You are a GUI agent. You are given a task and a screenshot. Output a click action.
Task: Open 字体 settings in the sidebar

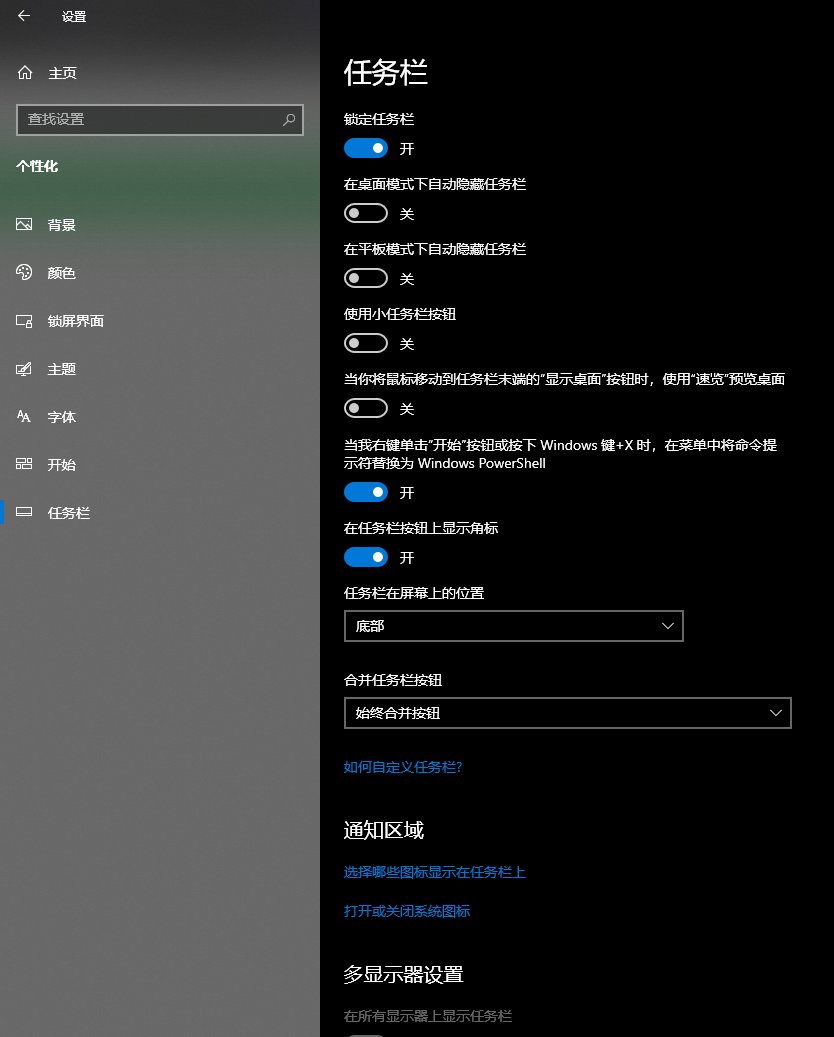pos(62,417)
